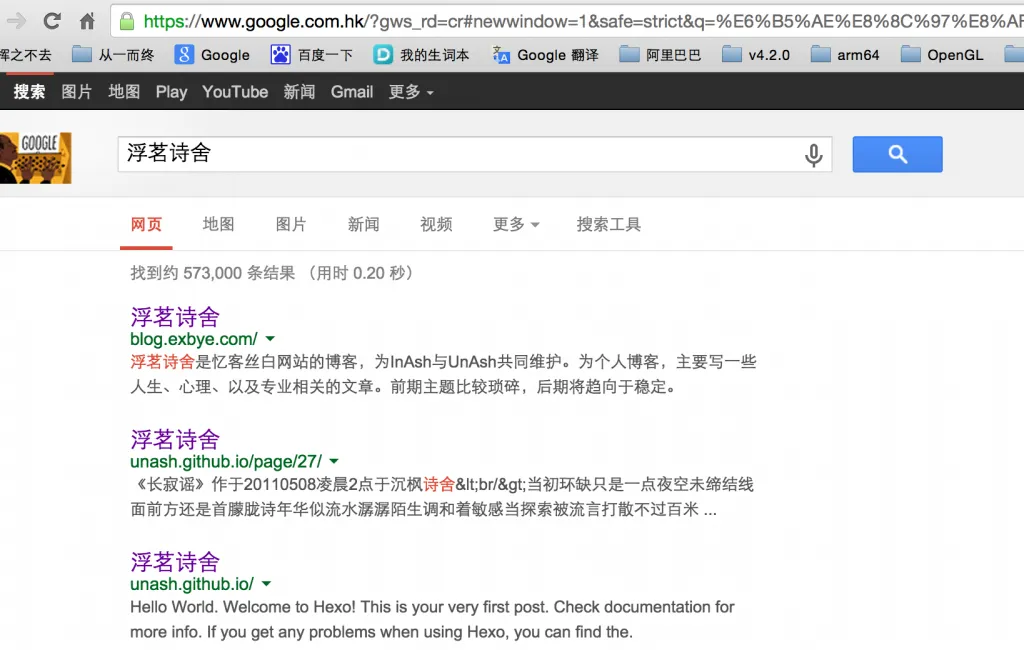Expand 更多 menu in the black bar

[x=411, y=91]
